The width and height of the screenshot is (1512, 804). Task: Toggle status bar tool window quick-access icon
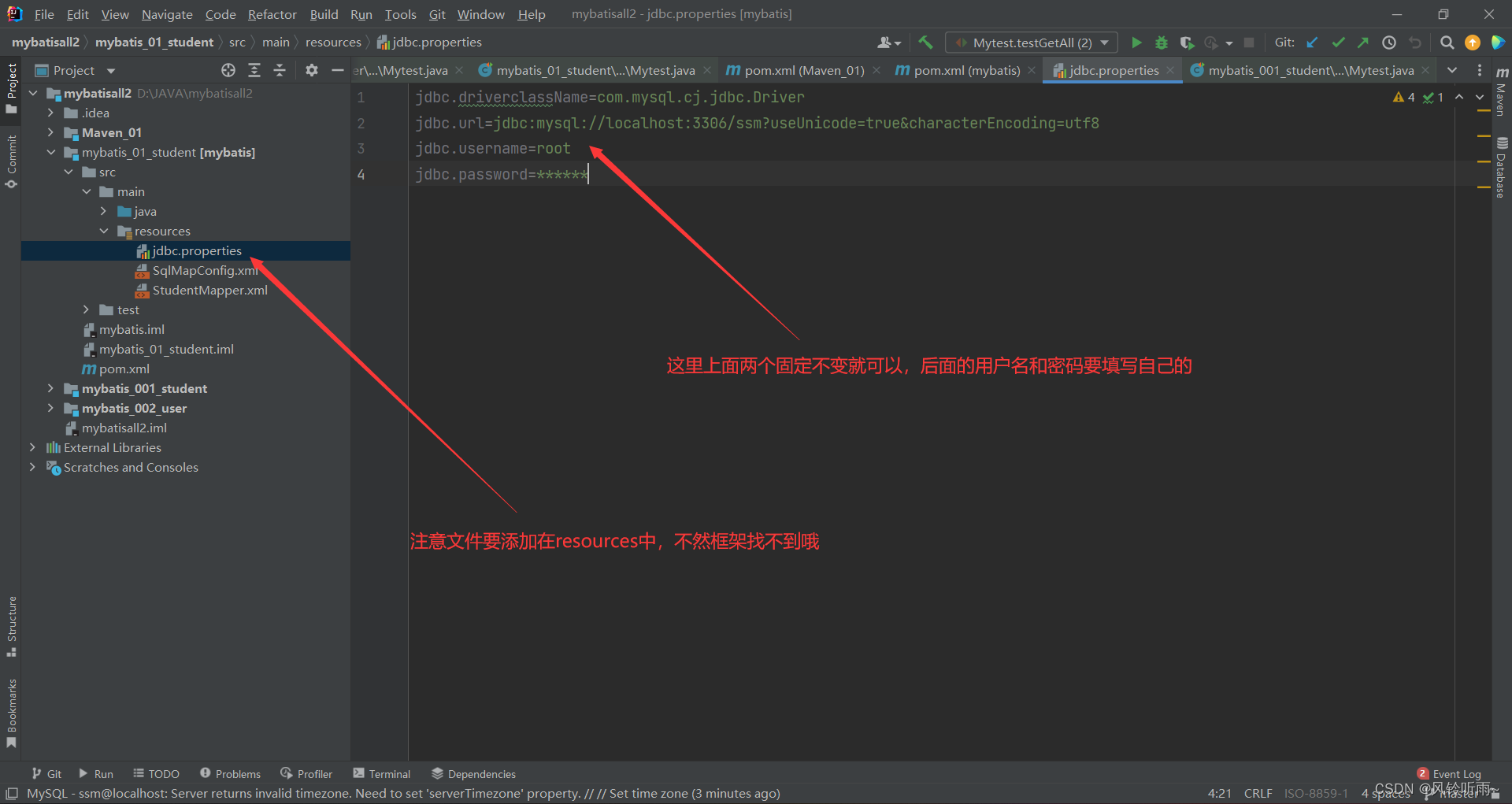tap(12, 793)
